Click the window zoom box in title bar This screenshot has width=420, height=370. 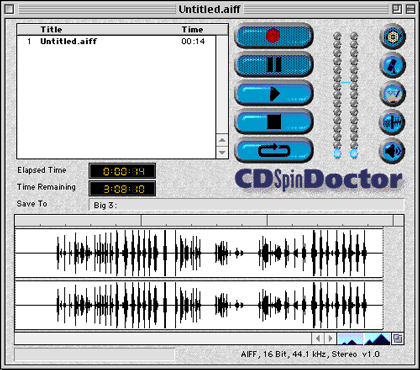(x=397, y=9)
